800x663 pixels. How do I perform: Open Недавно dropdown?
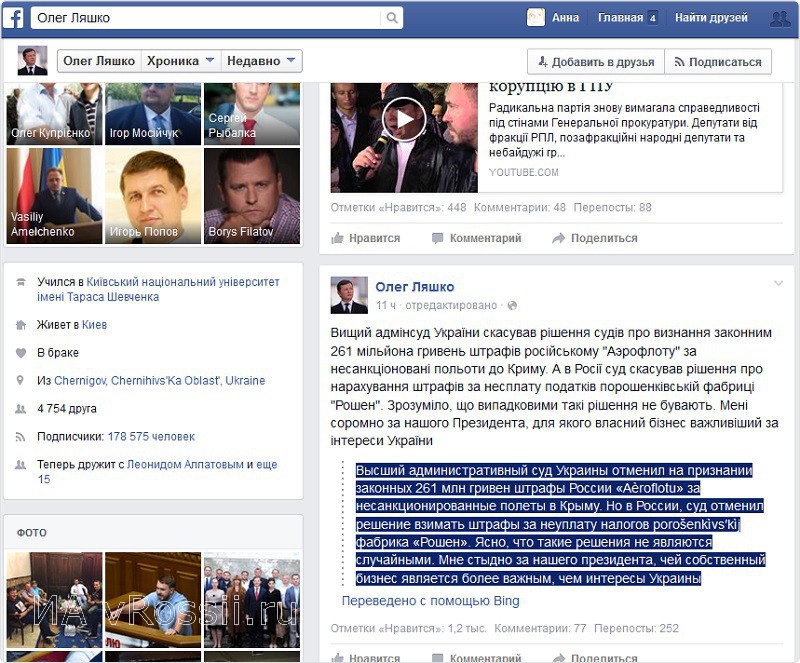pyautogui.click(x=261, y=61)
